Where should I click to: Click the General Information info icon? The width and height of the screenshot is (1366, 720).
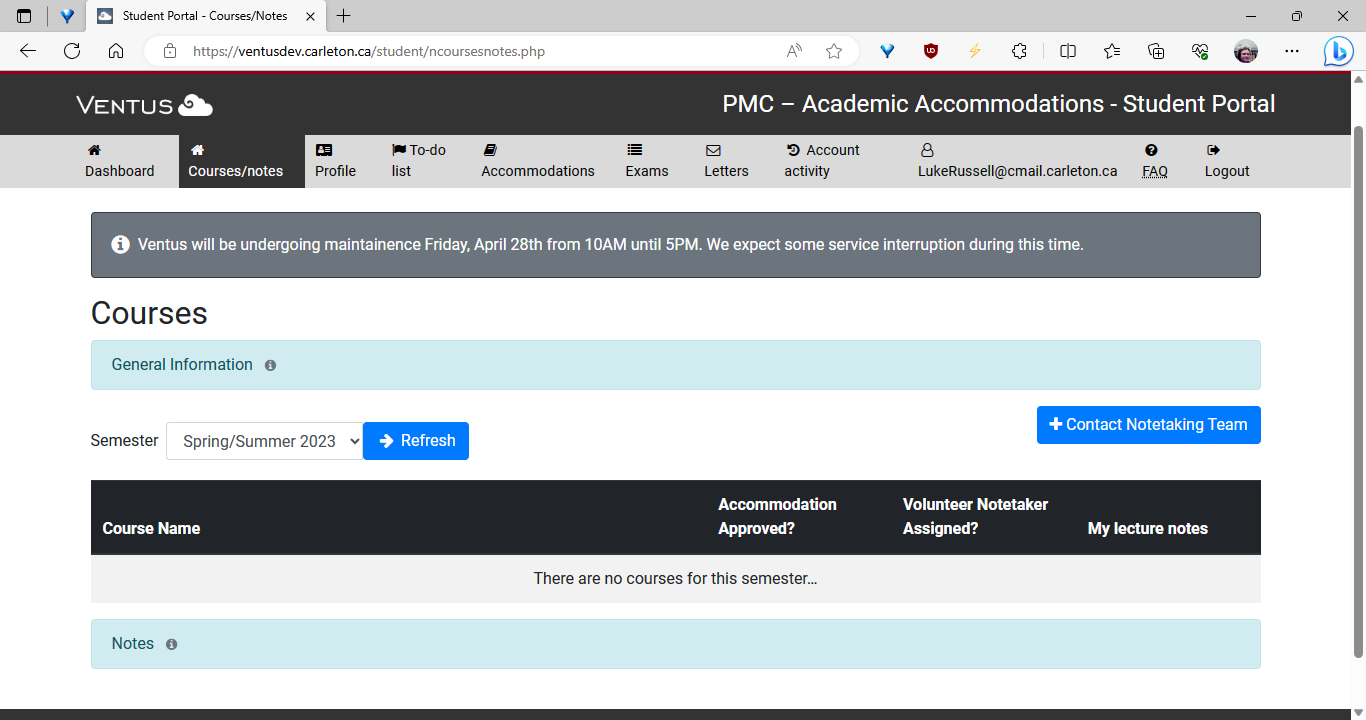point(270,365)
